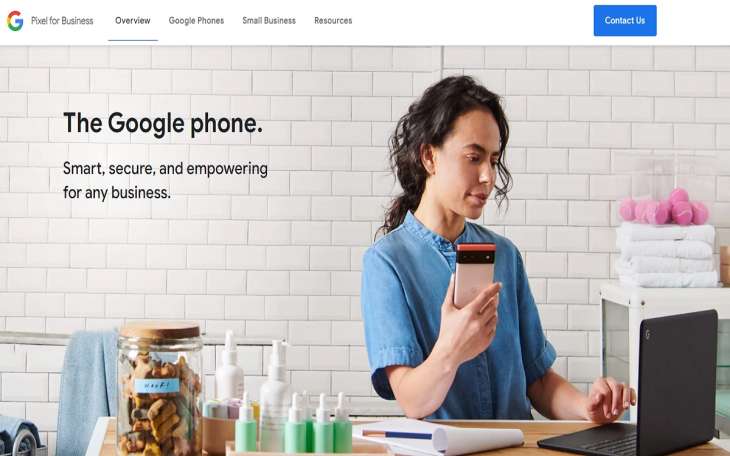Go to the Small Business section

click(x=269, y=20)
